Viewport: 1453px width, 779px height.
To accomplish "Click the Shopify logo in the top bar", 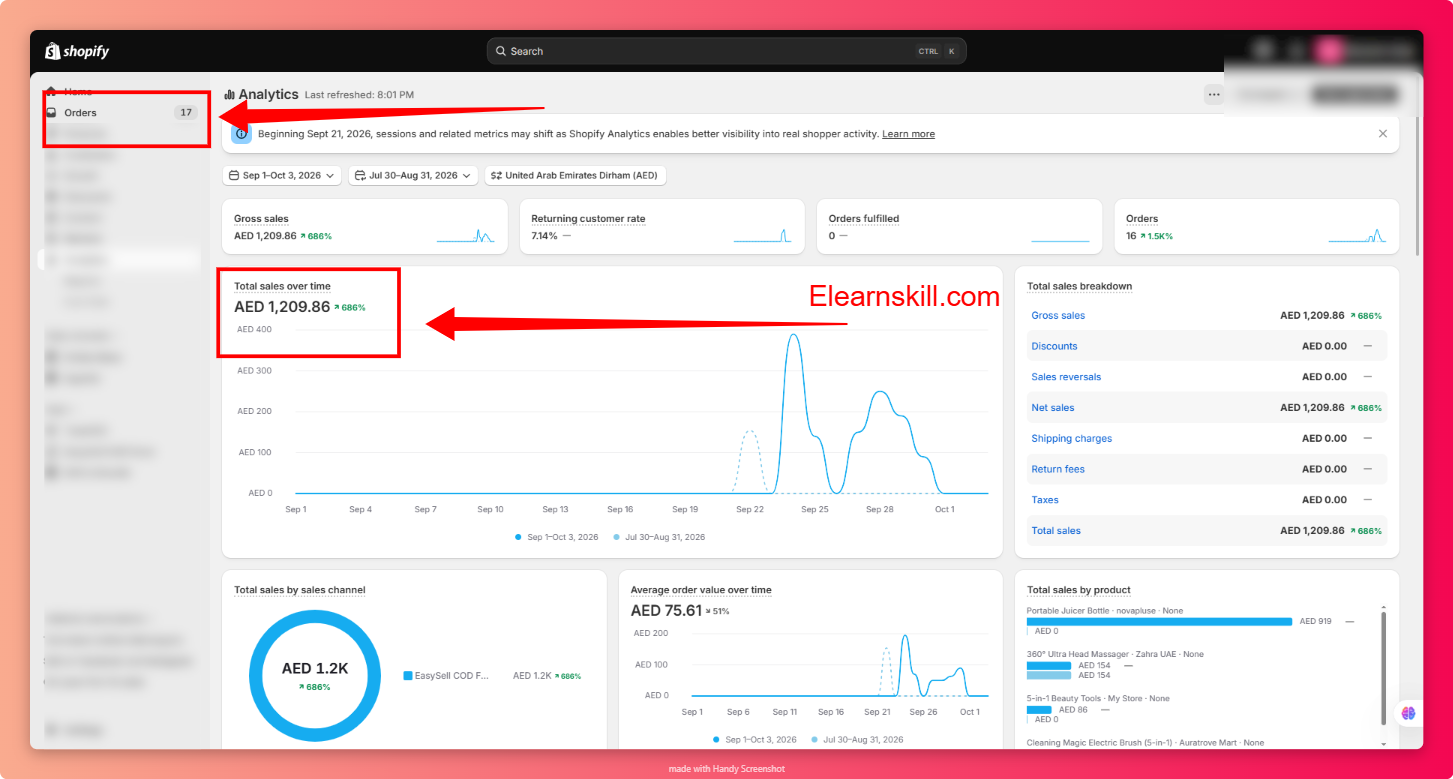I will point(77,51).
